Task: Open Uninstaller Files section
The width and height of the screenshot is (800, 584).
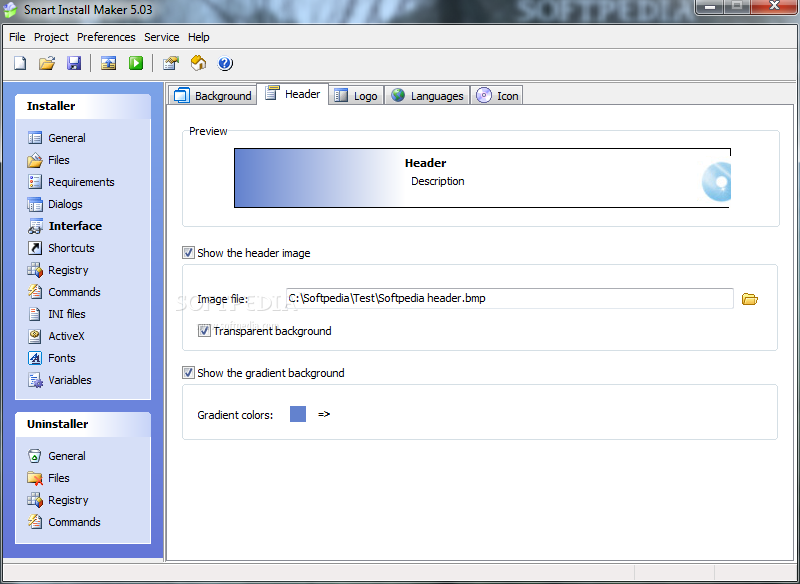Action: (48, 478)
